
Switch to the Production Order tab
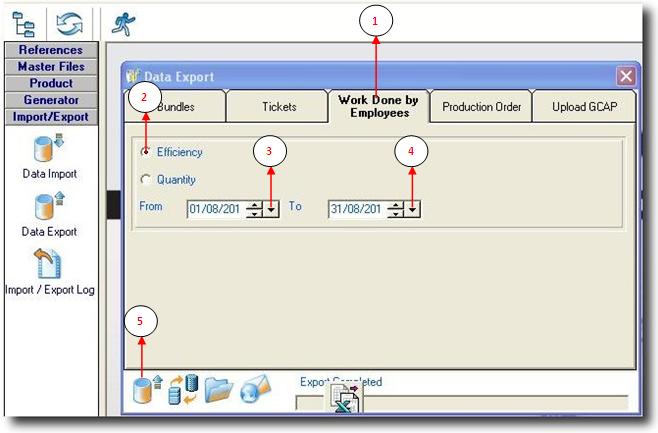(481, 107)
